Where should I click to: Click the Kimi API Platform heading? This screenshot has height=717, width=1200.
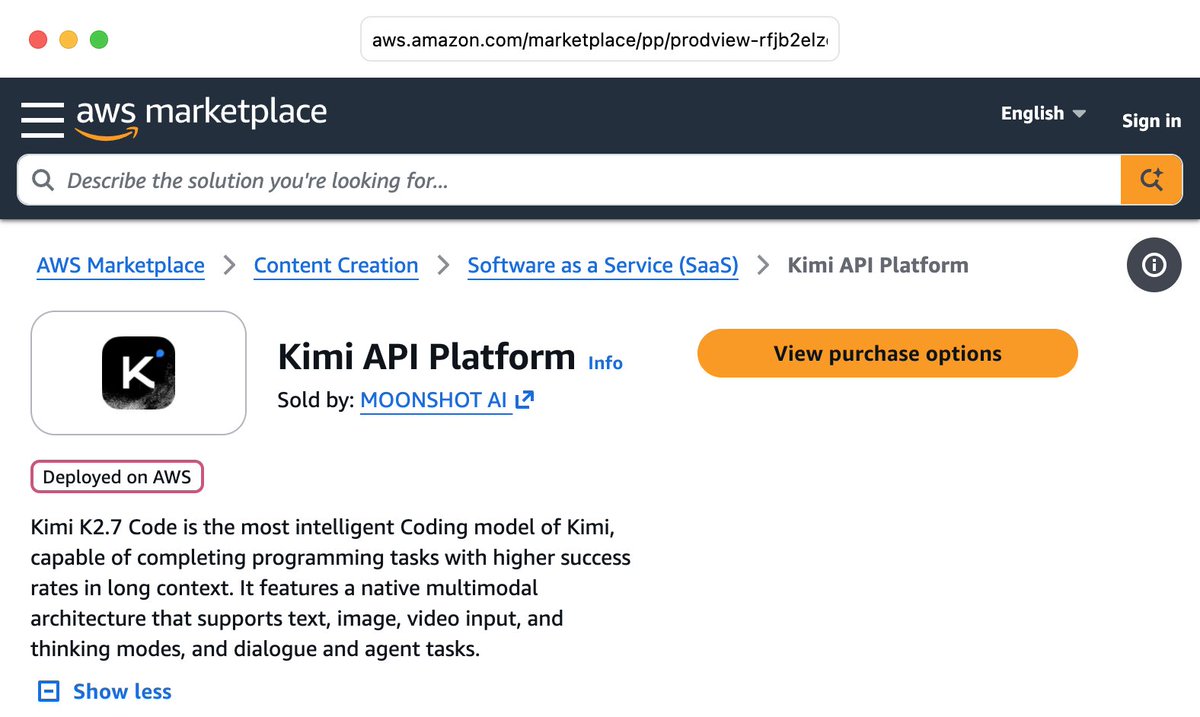(426, 357)
